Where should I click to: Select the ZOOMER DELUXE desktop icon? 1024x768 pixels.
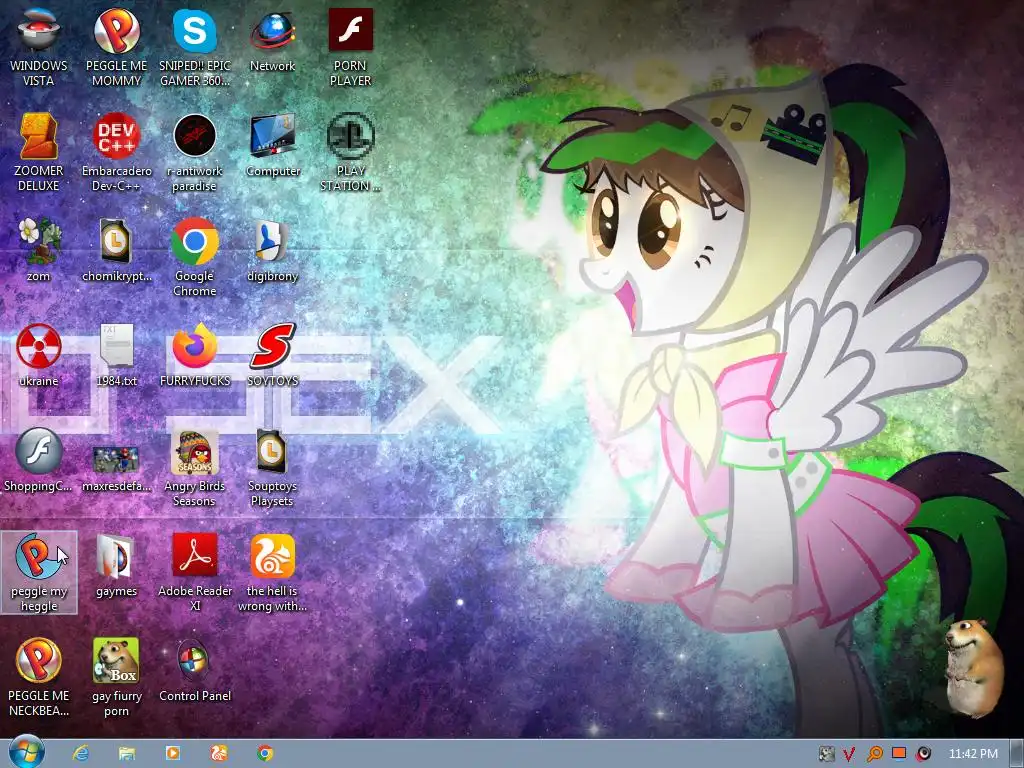click(x=39, y=152)
